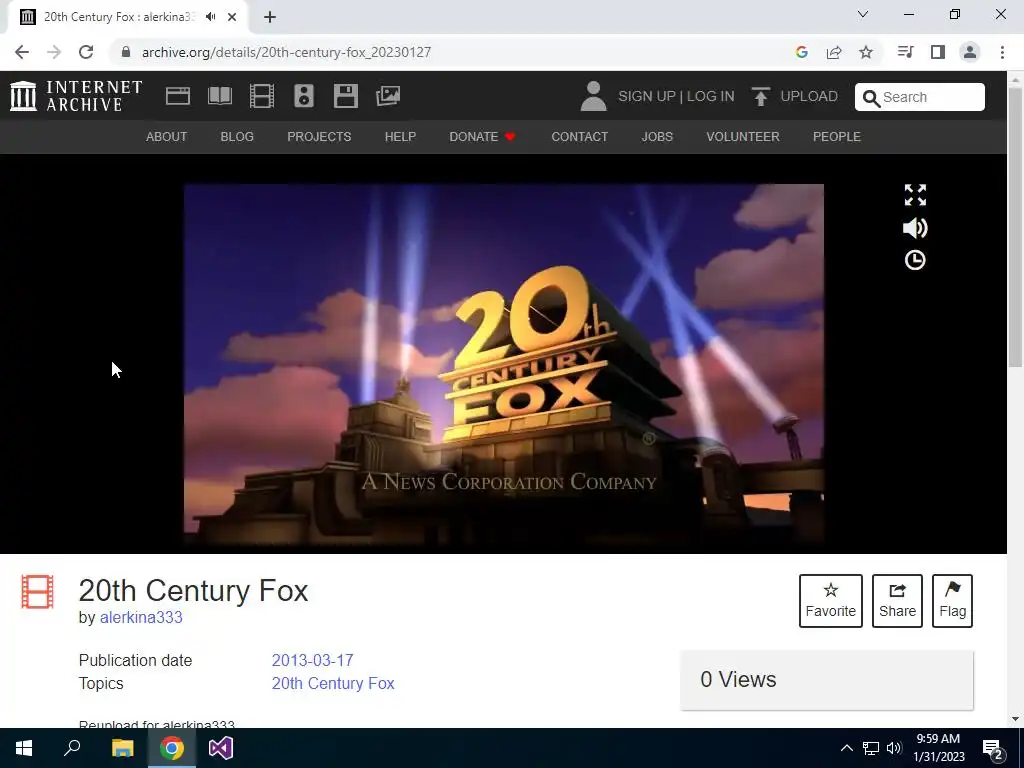This screenshot has height=768, width=1024.
Task: Click the page vertical scrollbar
Action: (1016, 227)
